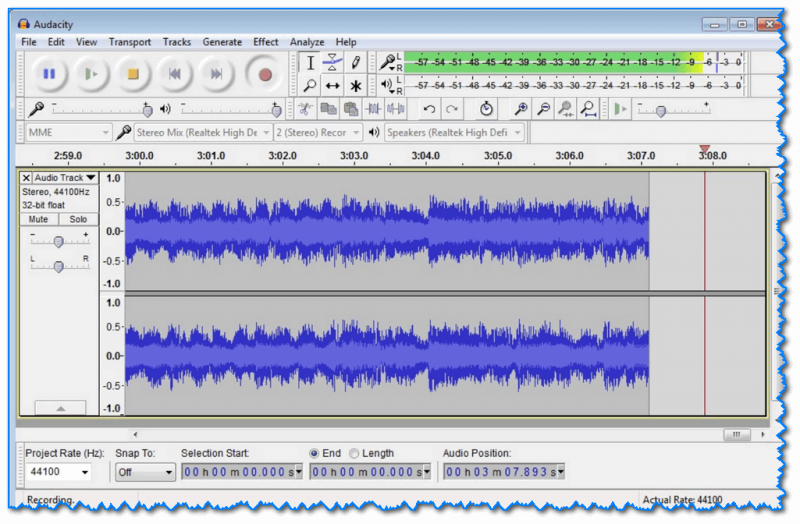
Task: Click the Trim audio icon
Action: pyautogui.click(x=373, y=109)
